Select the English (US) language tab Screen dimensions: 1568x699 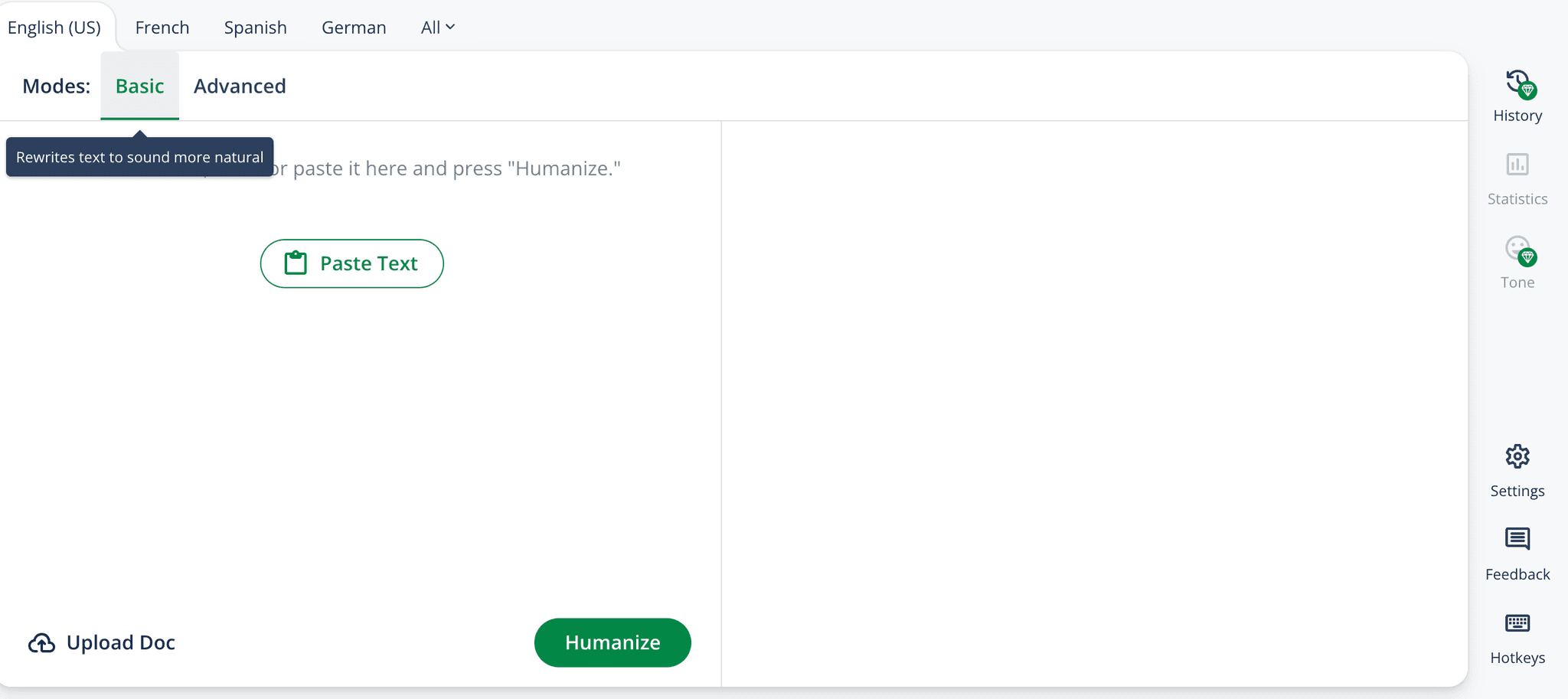pyautogui.click(x=54, y=27)
